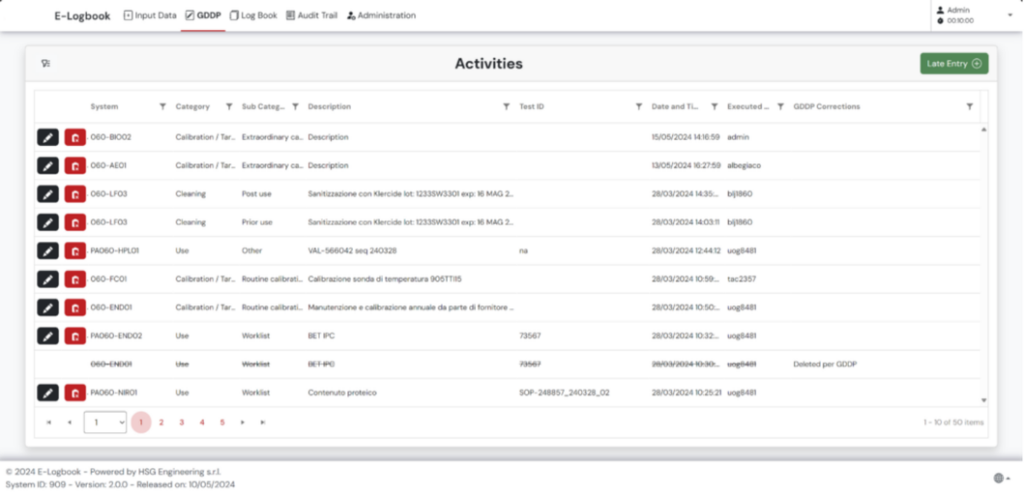Image resolution: width=1024 pixels, height=495 pixels.
Task: Click the Late Entry button
Action: pyautogui.click(x=953, y=64)
